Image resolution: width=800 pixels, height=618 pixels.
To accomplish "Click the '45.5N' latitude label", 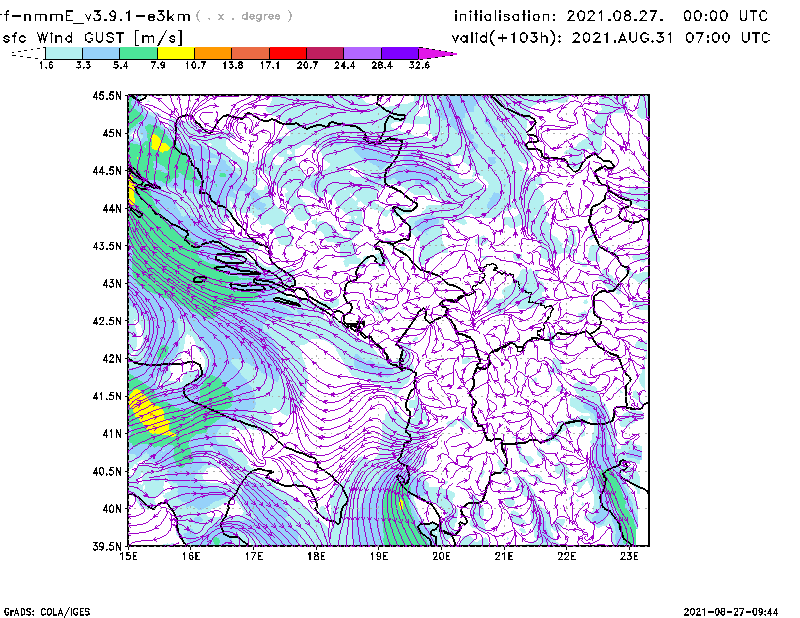I will coord(107,95).
